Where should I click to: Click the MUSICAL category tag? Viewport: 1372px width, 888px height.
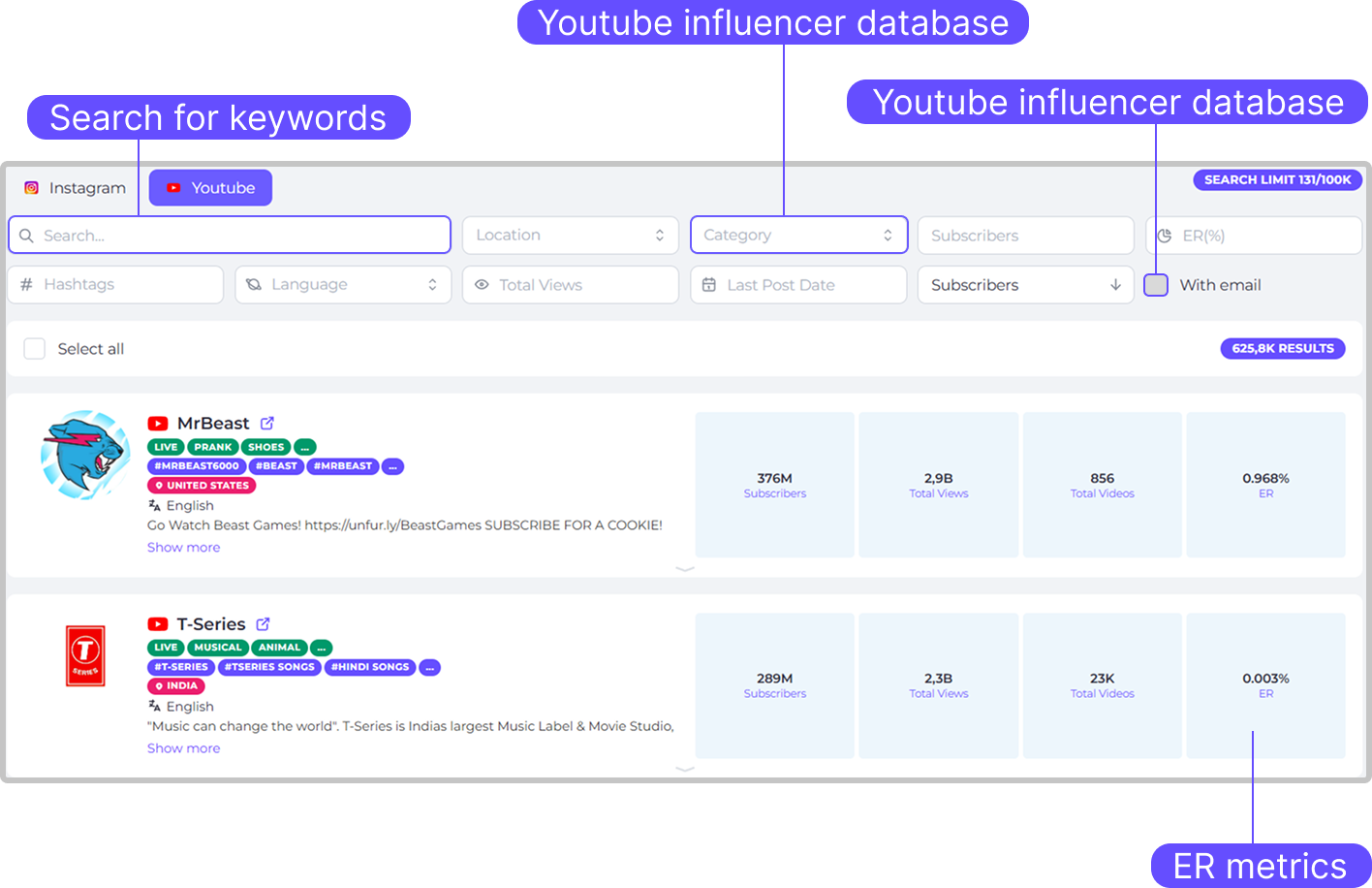pyautogui.click(x=218, y=648)
